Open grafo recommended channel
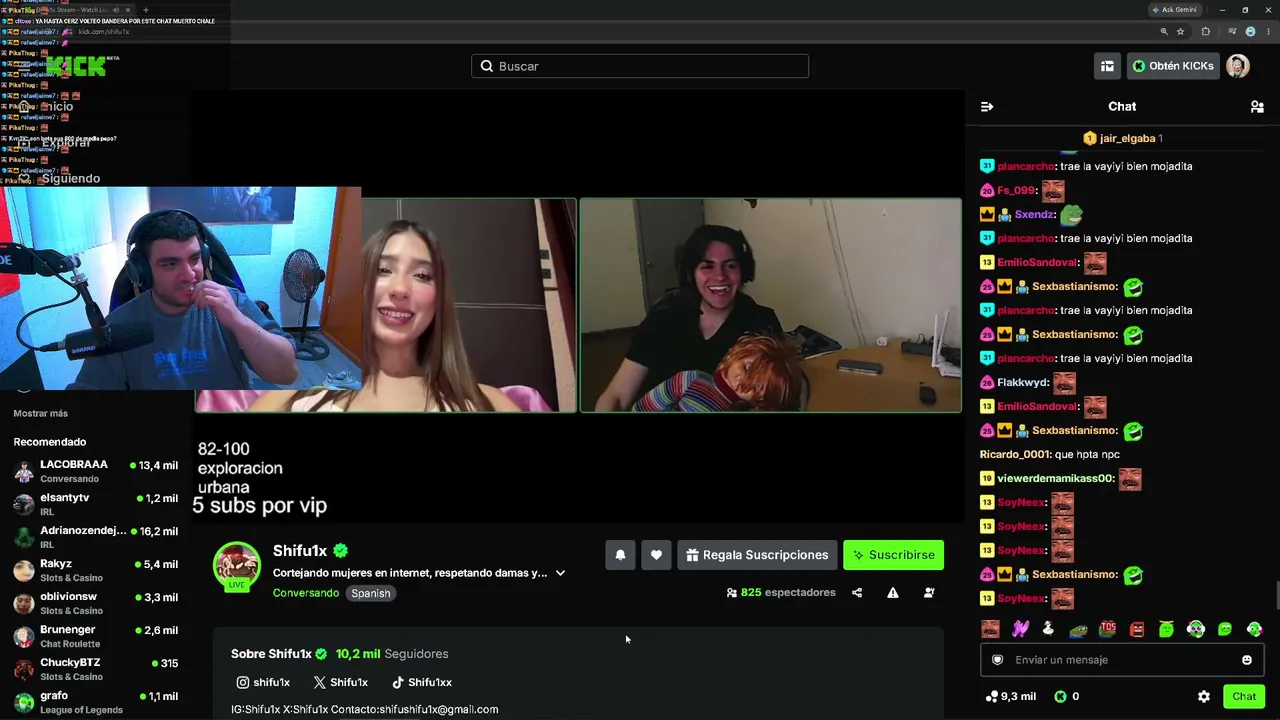Viewport: 1280px width, 720px height. 96,702
